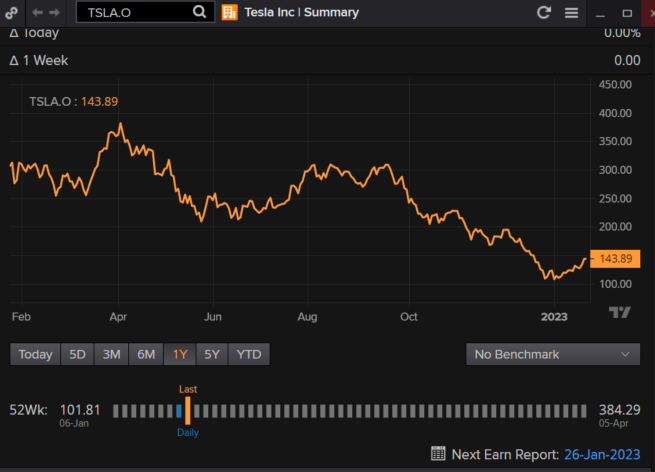
Task: Click the TradingView logo on chart
Action: coord(619,312)
